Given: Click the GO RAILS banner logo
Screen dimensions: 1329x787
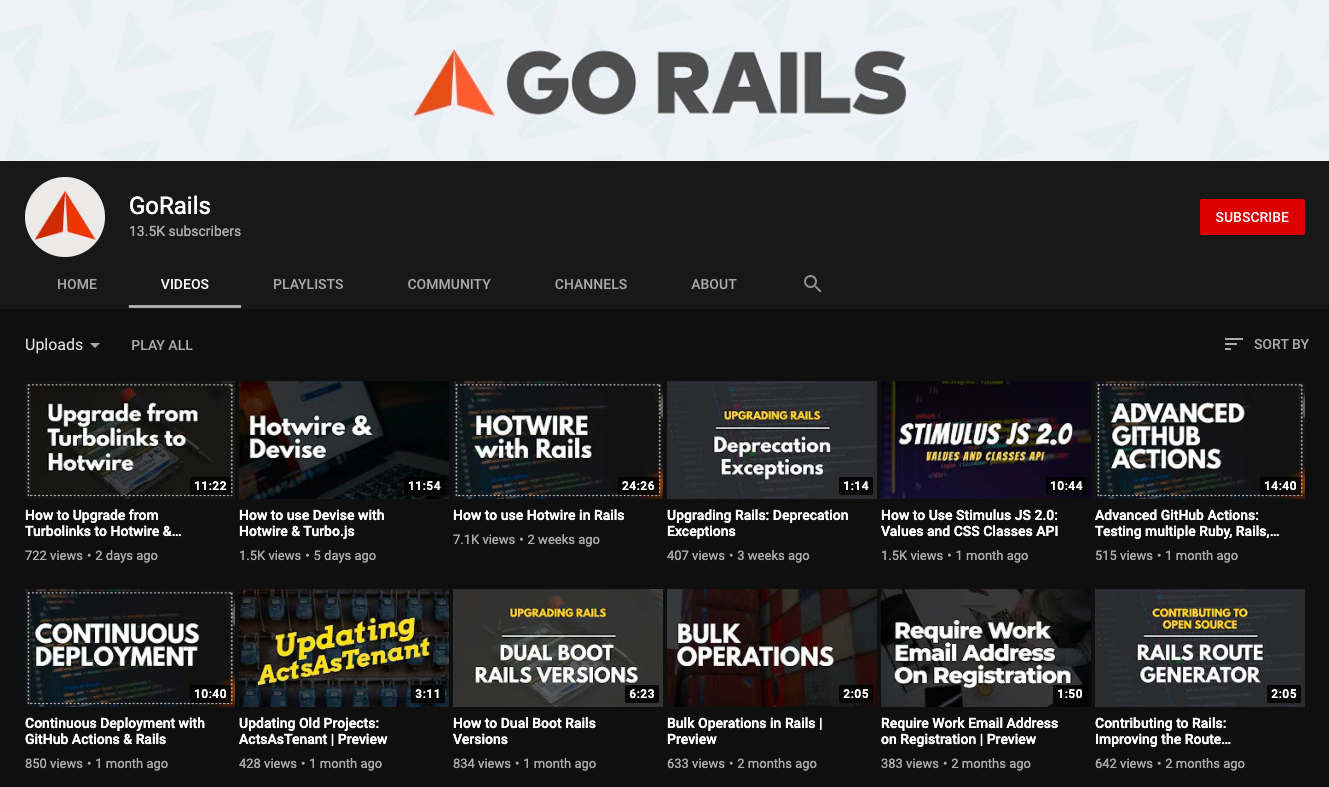Looking at the screenshot, I should tap(660, 83).
